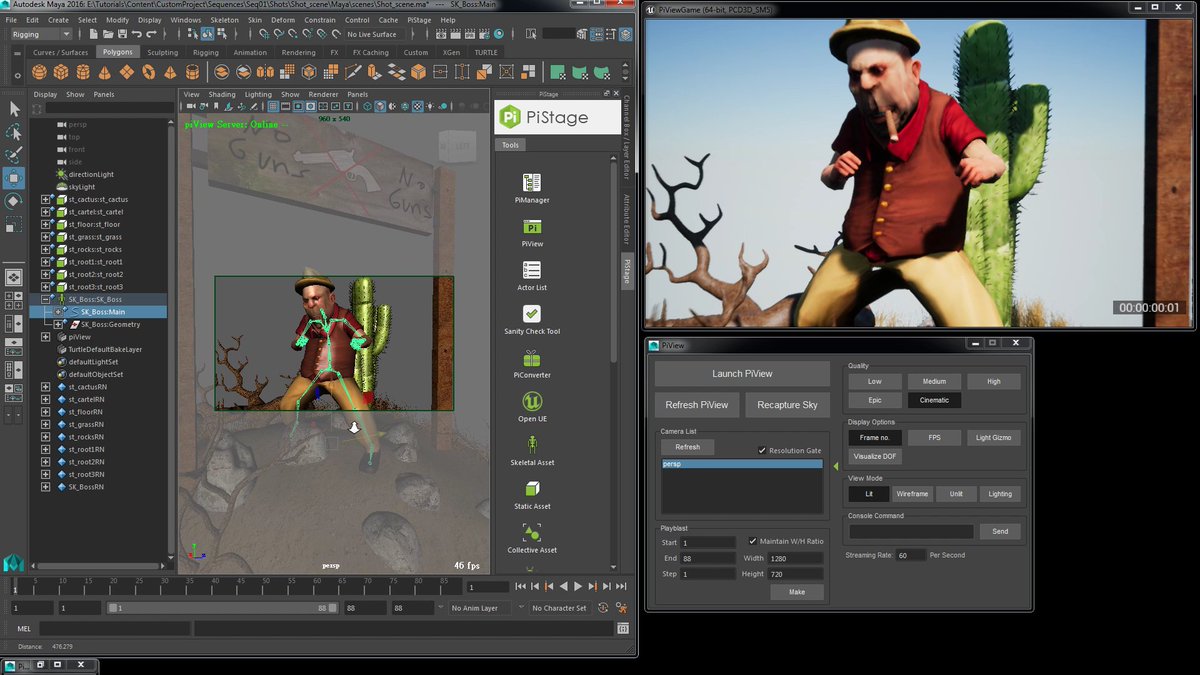This screenshot has height=675, width=1200.
Task: Click the playblast Width field
Action: pyautogui.click(x=796, y=558)
